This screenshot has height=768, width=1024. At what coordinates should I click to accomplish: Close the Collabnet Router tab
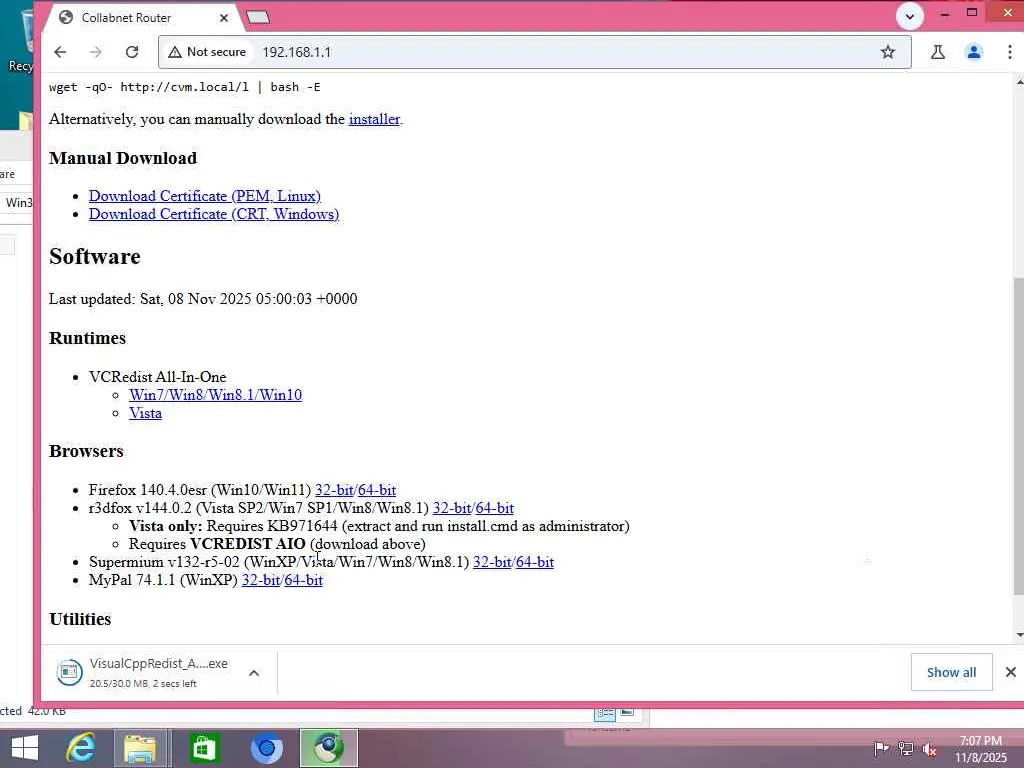tap(224, 18)
